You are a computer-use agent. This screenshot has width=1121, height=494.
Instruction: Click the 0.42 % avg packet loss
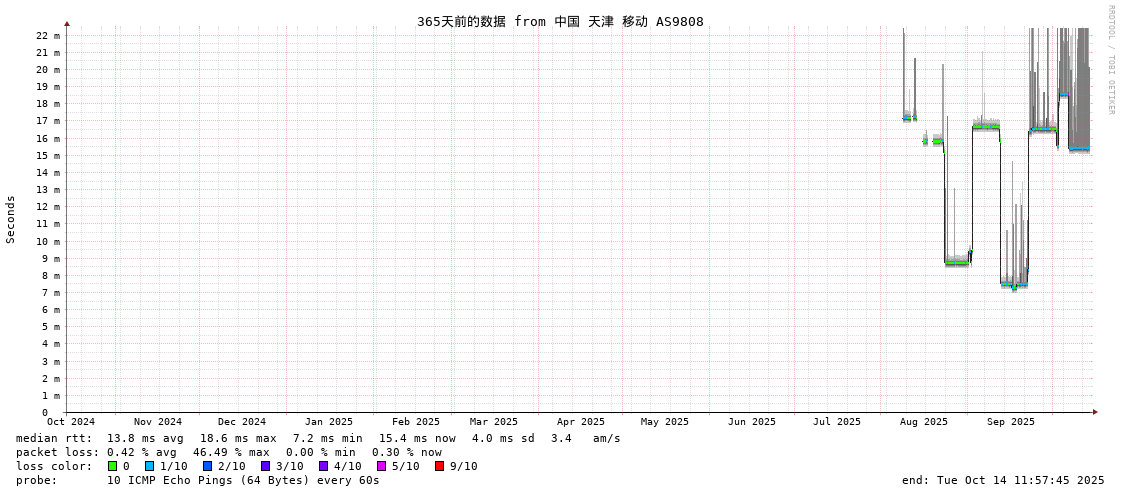click(145, 452)
